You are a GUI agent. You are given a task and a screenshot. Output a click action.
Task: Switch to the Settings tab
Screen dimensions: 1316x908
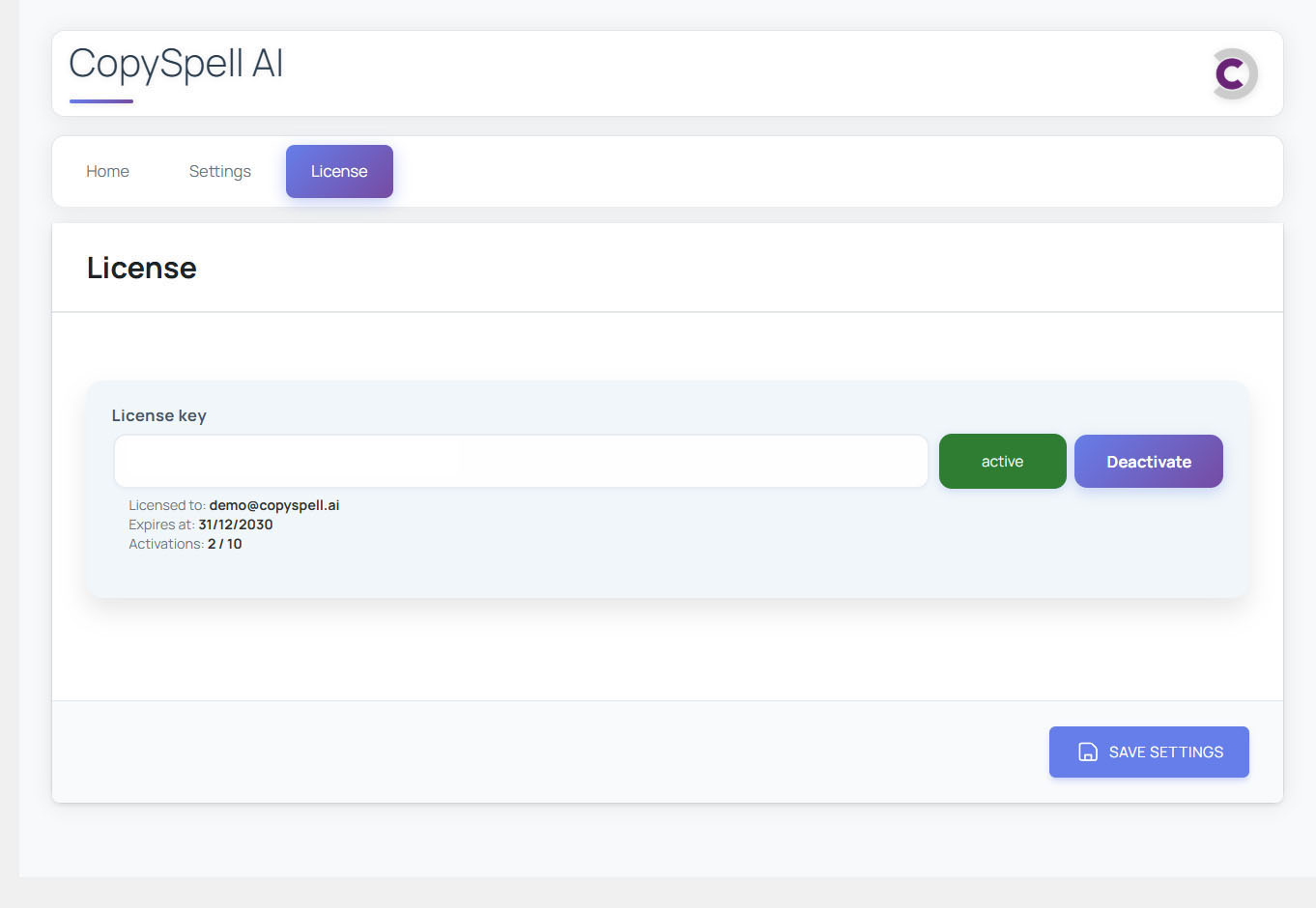pos(219,172)
